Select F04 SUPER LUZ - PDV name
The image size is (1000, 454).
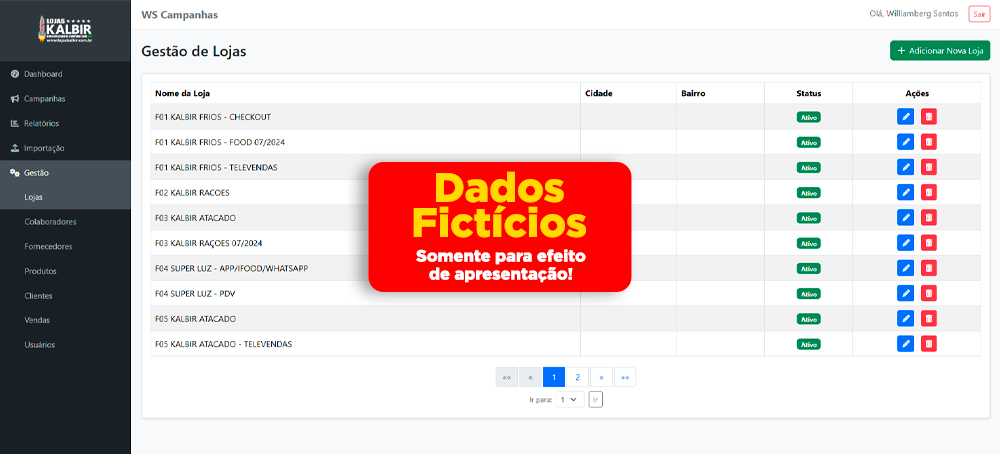click(x=196, y=293)
